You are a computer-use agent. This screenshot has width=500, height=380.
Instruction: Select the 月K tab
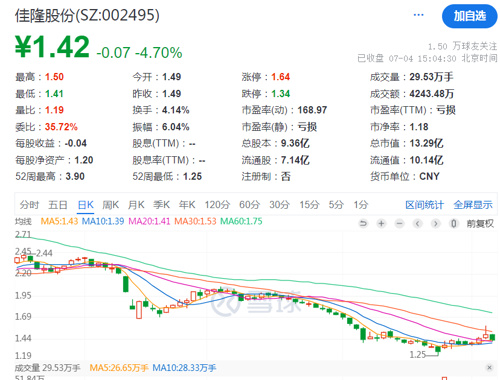[136, 205]
